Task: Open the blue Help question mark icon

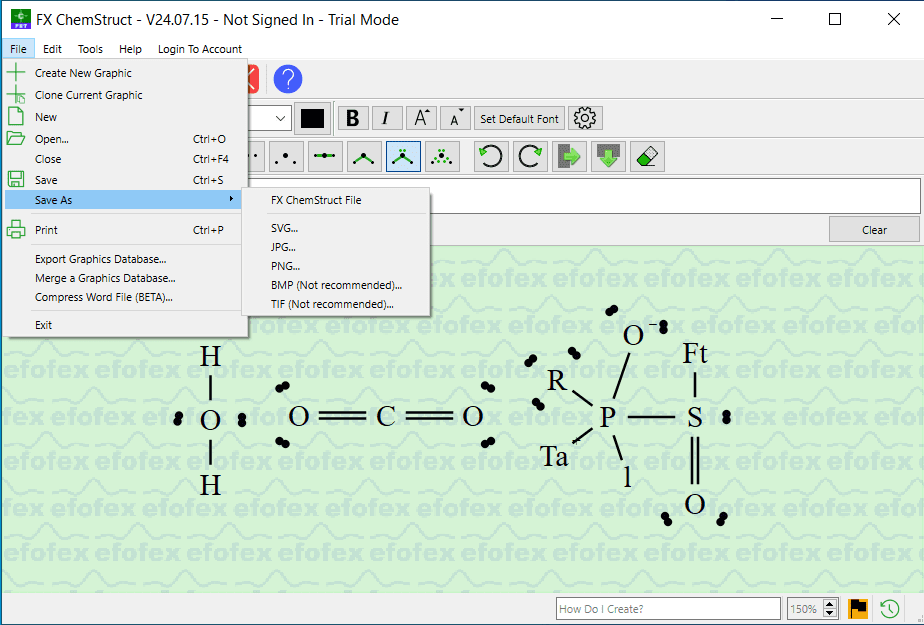Action: click(x=288, y=79)
